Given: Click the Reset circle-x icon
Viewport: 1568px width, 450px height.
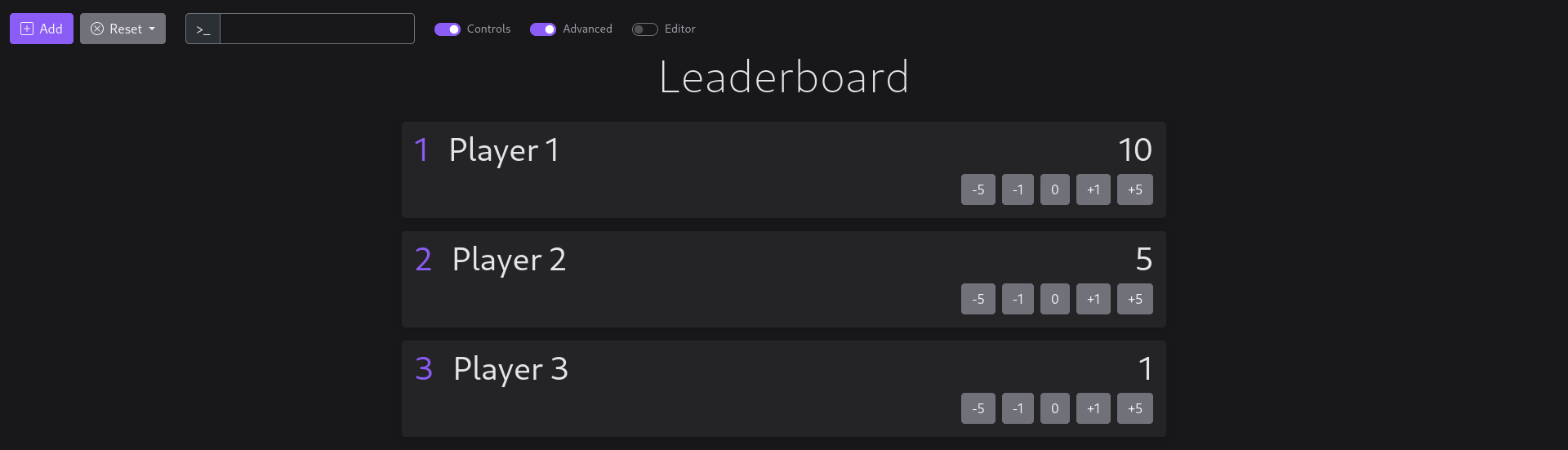Looking at the screenshot, I should [x=97, y=29].
